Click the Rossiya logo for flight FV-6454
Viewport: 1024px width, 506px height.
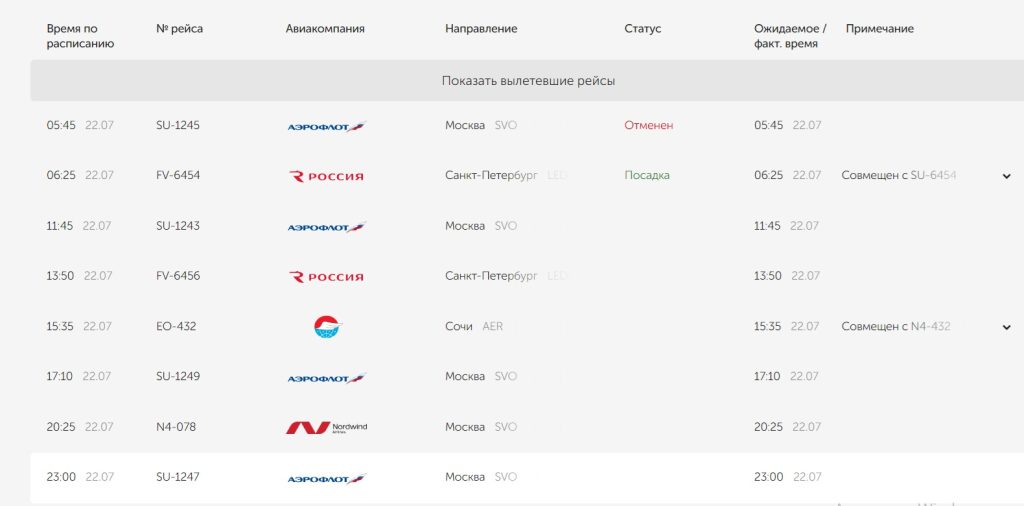pyautogui.click(x=326, y=176)
